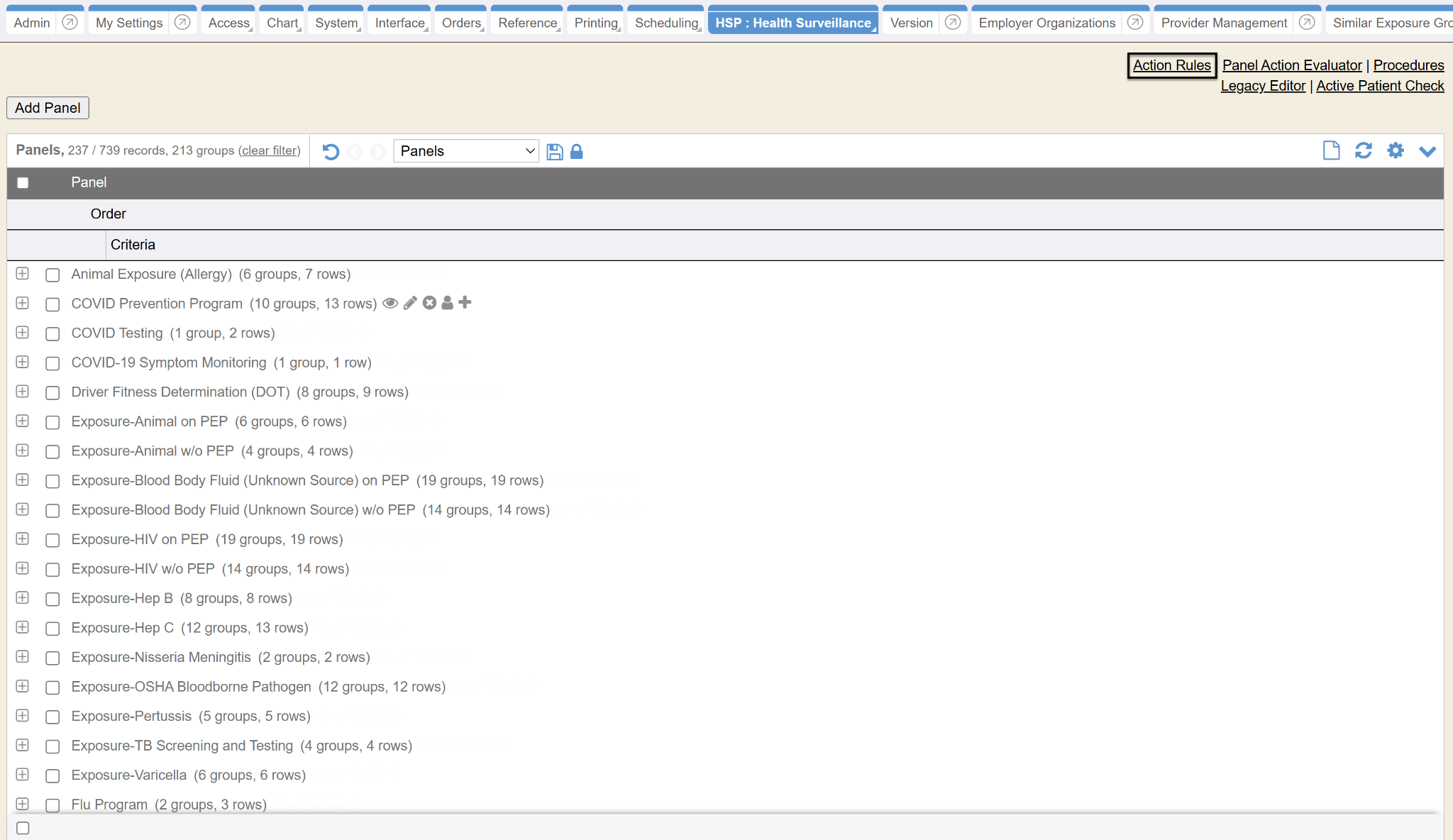Check the COVID Testing panel checkbox

(53, 333)
